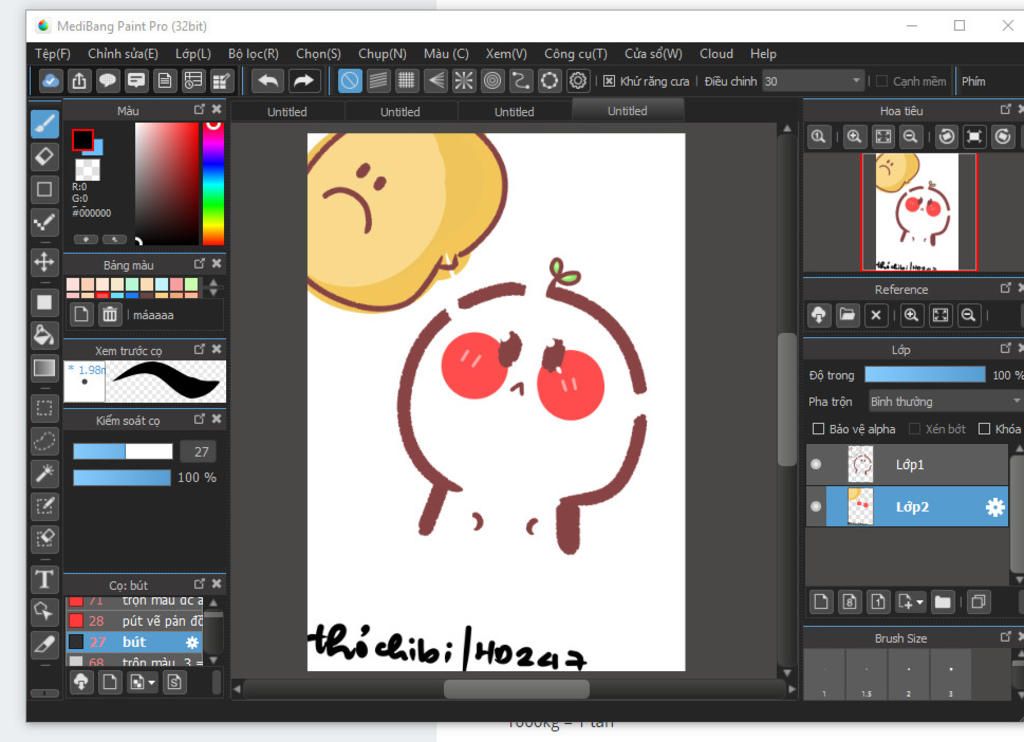Step the Bảng màu palette rows arrows

pos(214,287)
